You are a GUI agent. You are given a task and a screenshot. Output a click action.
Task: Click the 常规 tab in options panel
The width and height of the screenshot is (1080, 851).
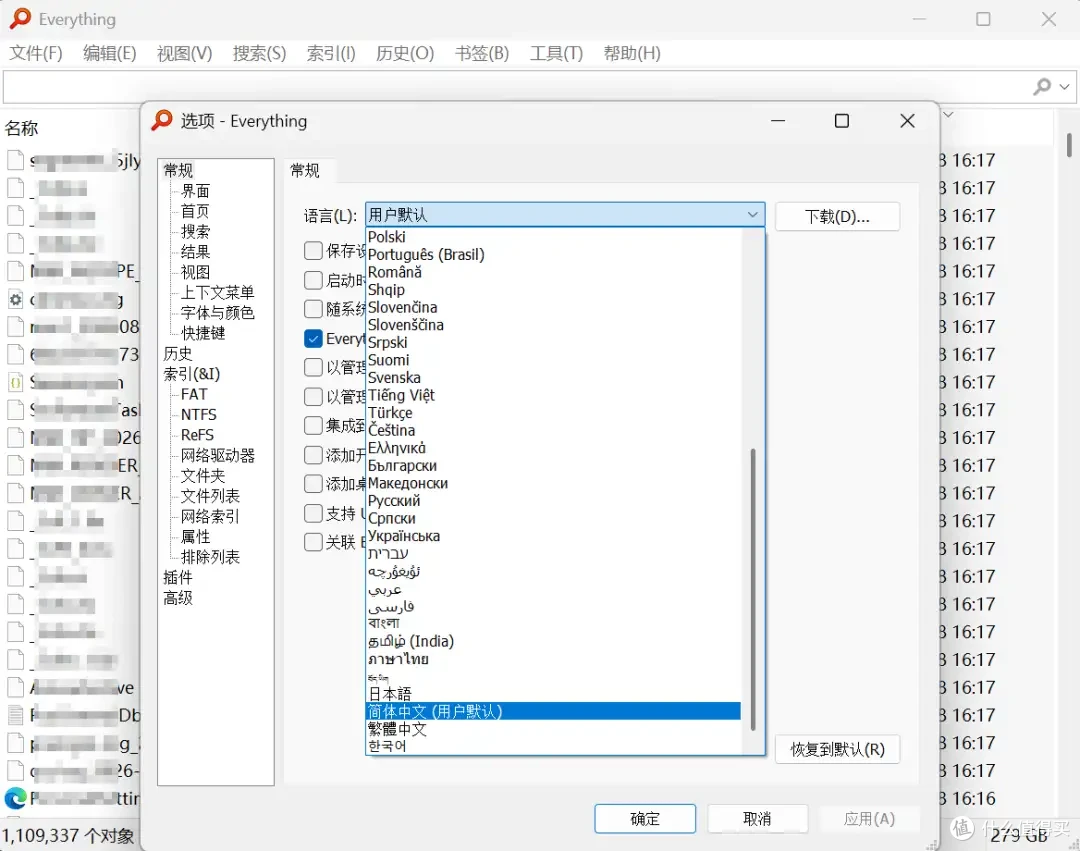pyautogui.click(x=305, y=170)
